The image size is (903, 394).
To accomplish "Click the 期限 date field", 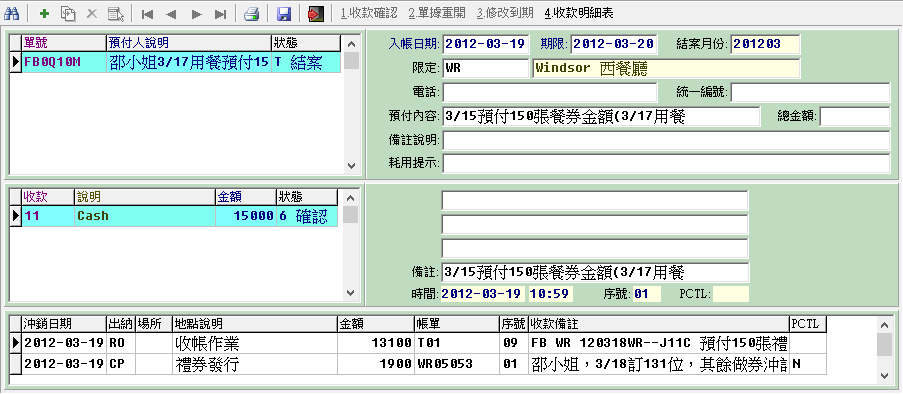I will (x=613, y=44).
